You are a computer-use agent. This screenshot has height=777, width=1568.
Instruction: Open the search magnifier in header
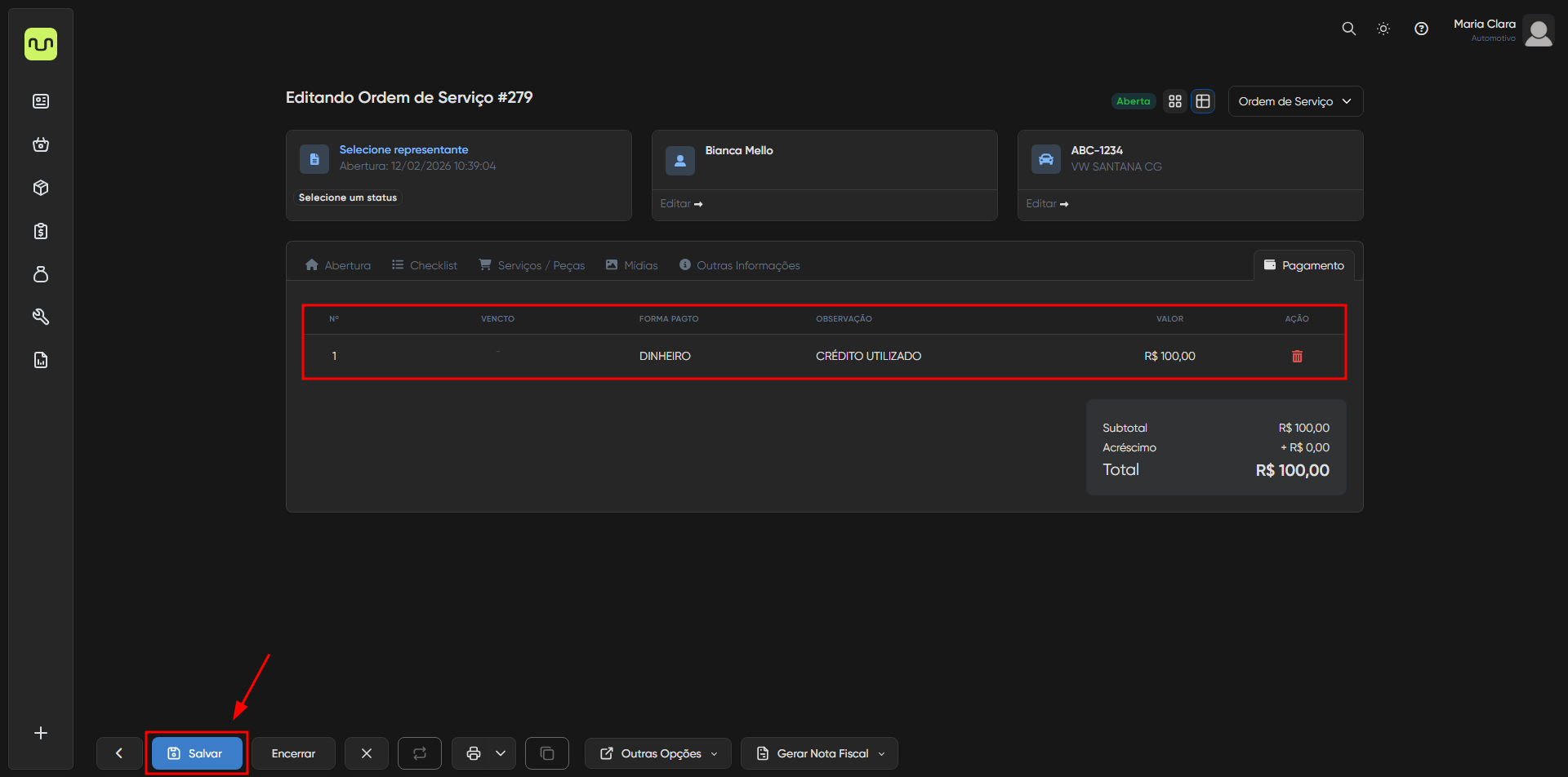point(1348,29)
